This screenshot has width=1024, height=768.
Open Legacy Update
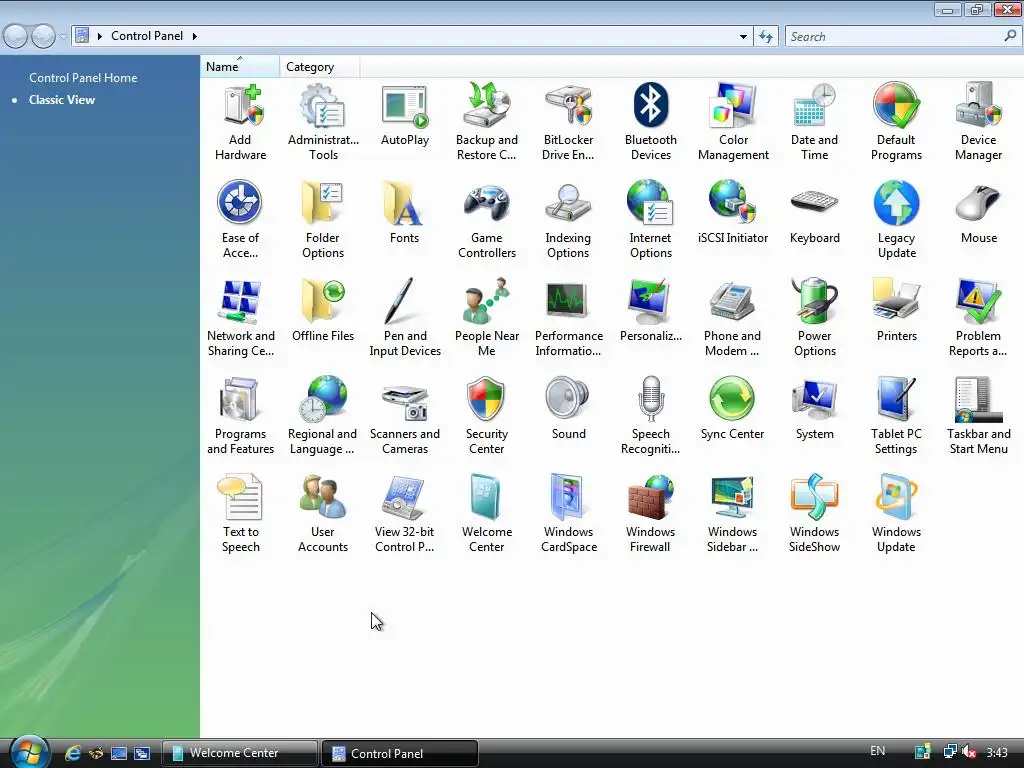pos(896,220)
